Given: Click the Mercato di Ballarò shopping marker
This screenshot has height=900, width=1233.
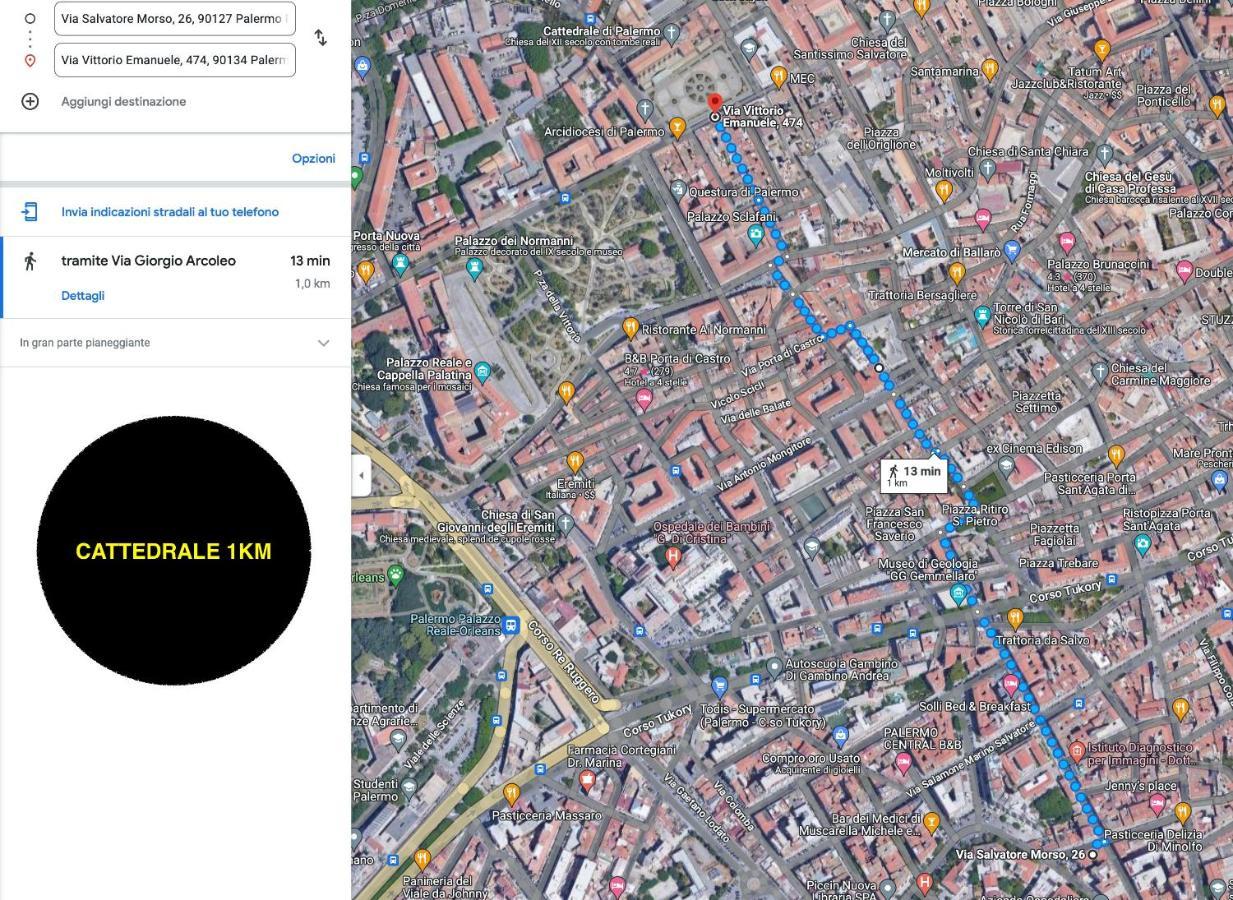Looking at the screenshot, I should point(1012,250).
